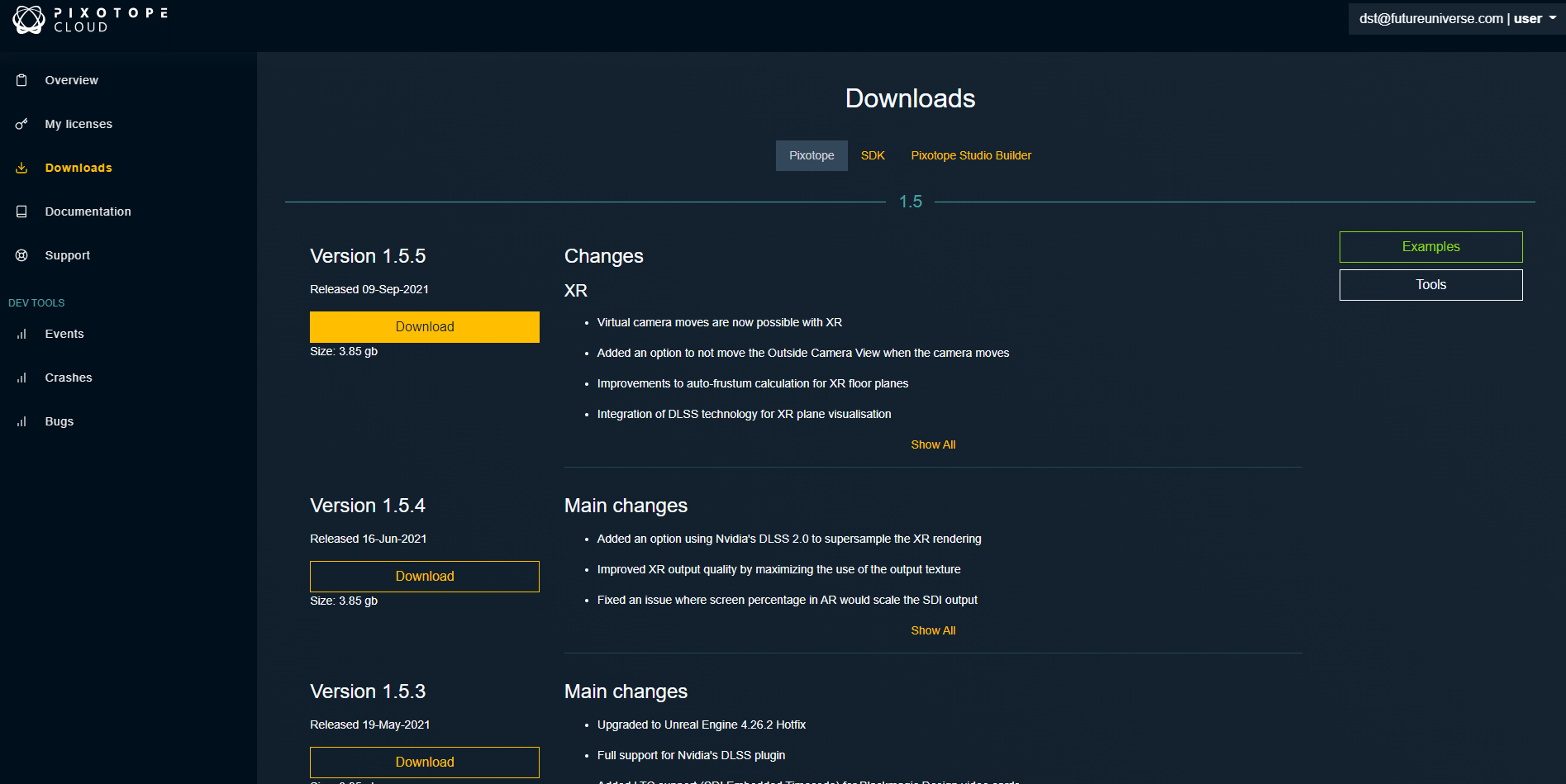Open the user account dropdown
The height and width of the screenshot is (784, 1566).
pos(1457,19)
